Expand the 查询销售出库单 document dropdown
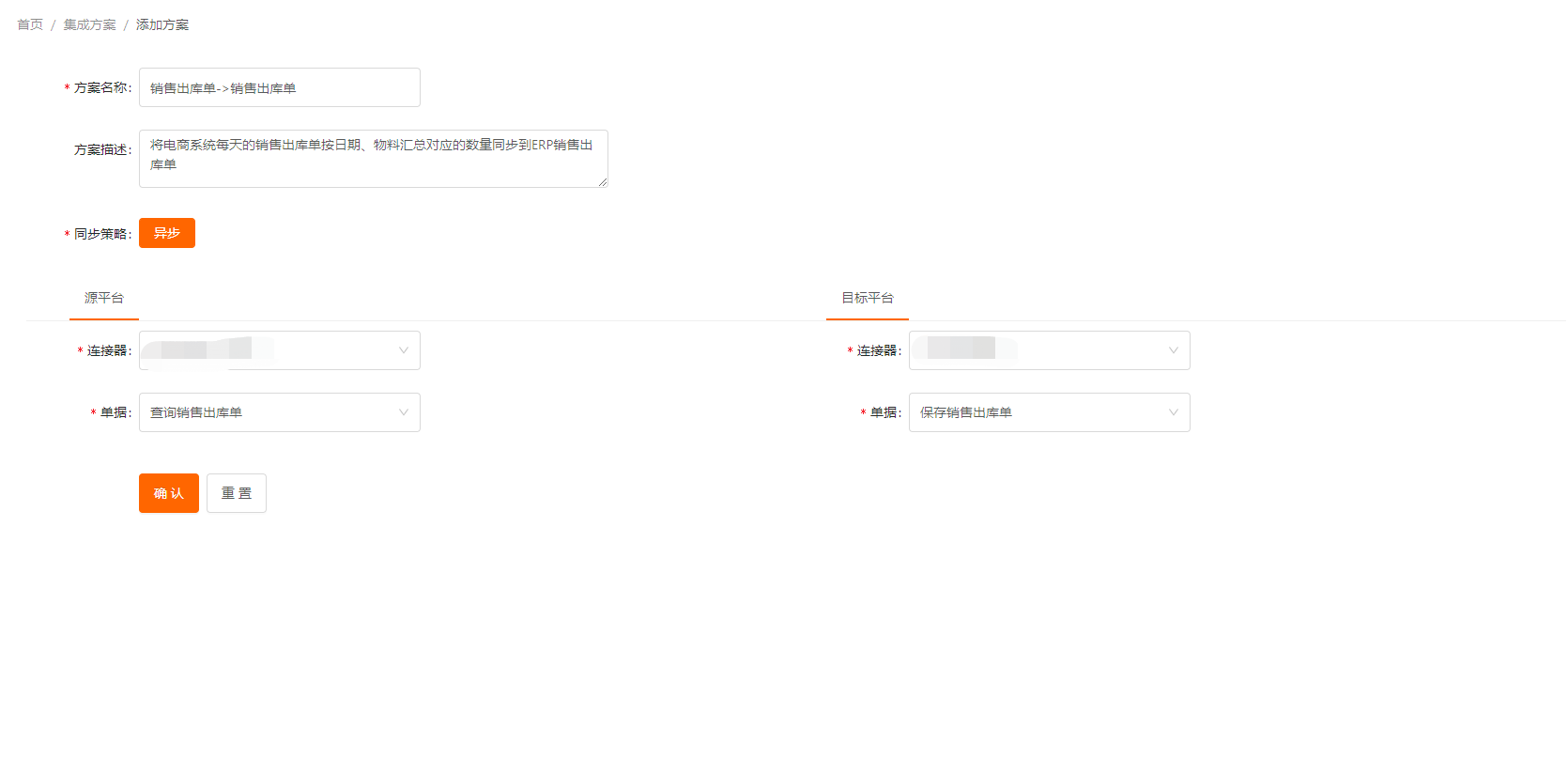Viewport: 1568px width, 775px height. [279, 412]
